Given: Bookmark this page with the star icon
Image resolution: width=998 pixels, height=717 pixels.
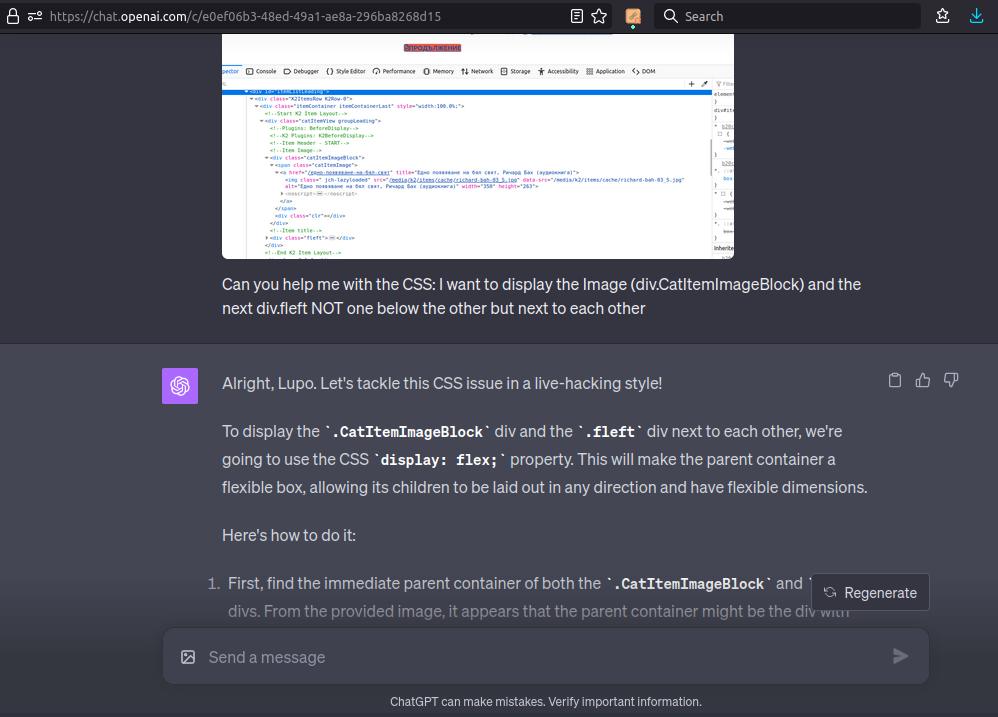Looking at the screenshot, I should tap(599, 16).
